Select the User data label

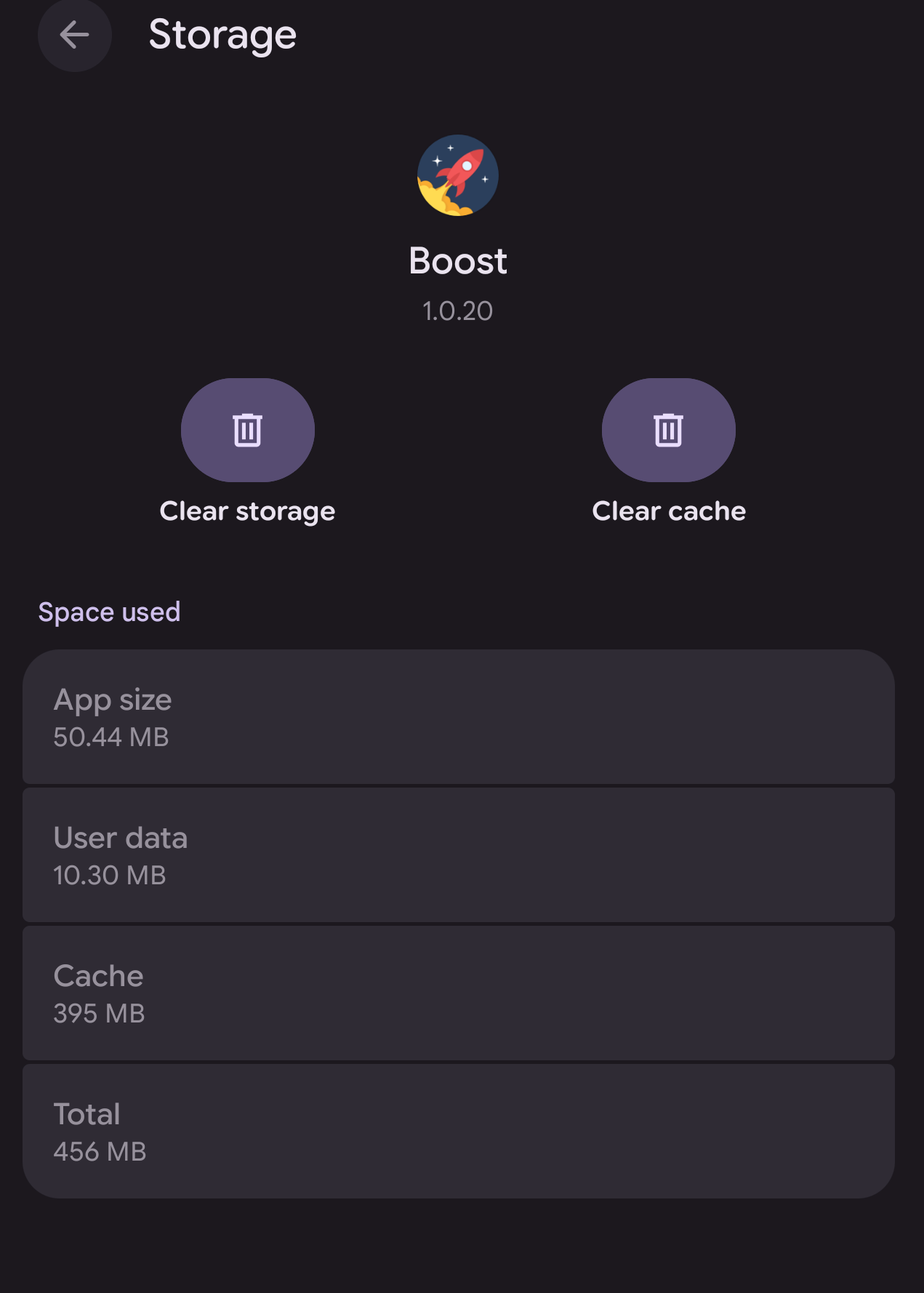tap(121, 838)
